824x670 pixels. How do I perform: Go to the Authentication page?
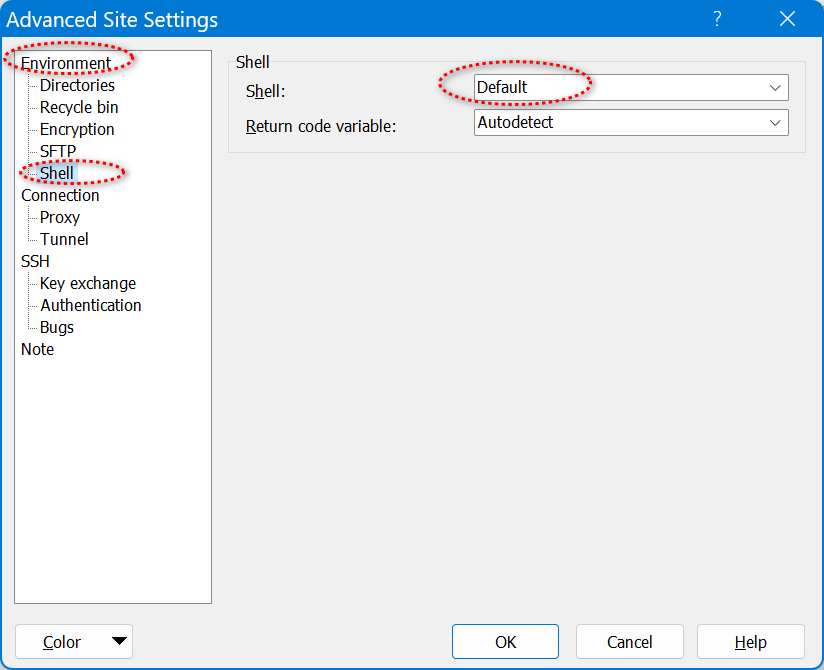coord(91,305)
